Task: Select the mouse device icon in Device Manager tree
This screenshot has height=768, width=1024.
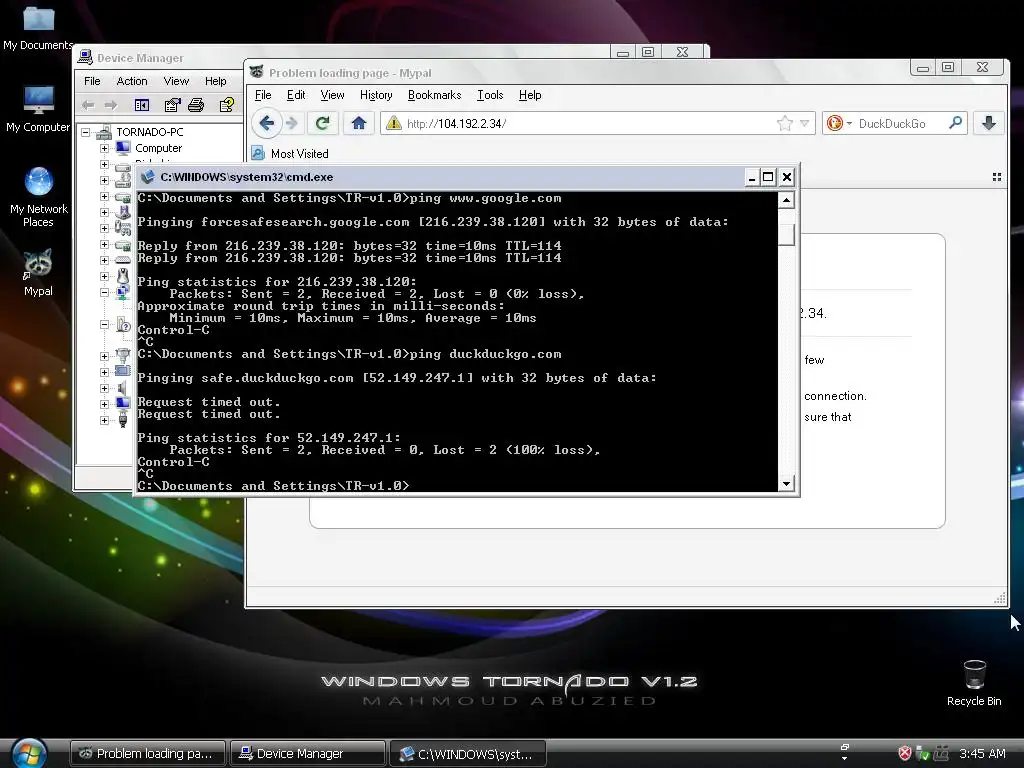Action: 123,276
